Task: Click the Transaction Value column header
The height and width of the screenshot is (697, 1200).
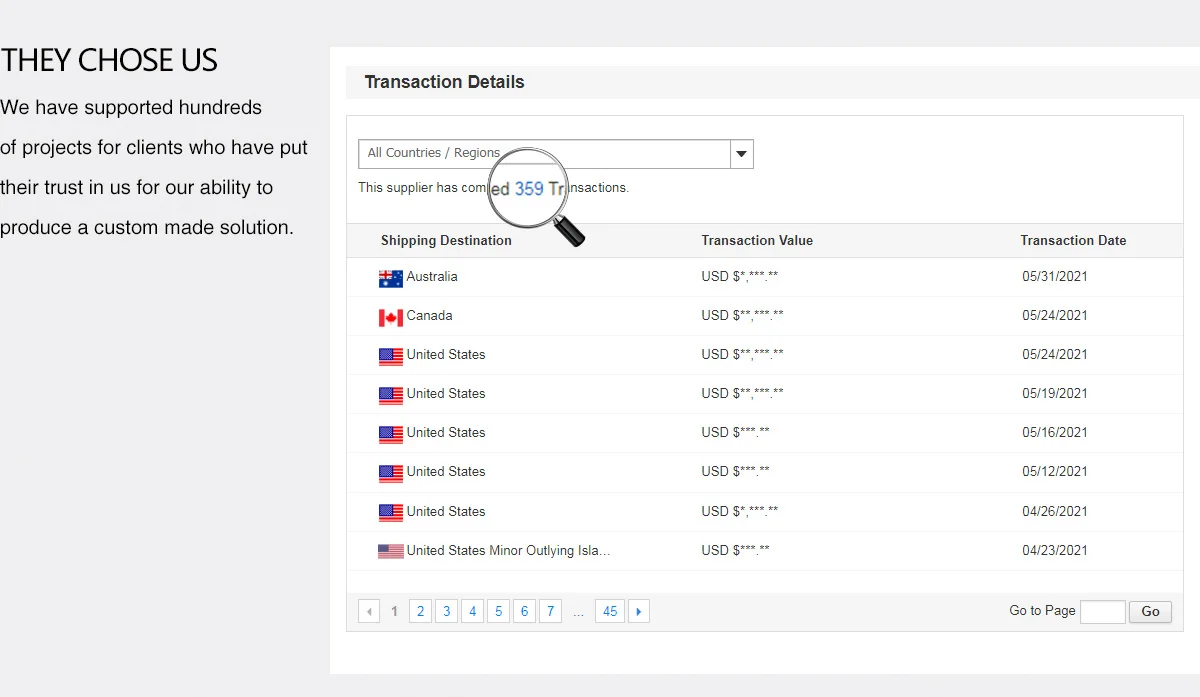Action: (757, 240)
